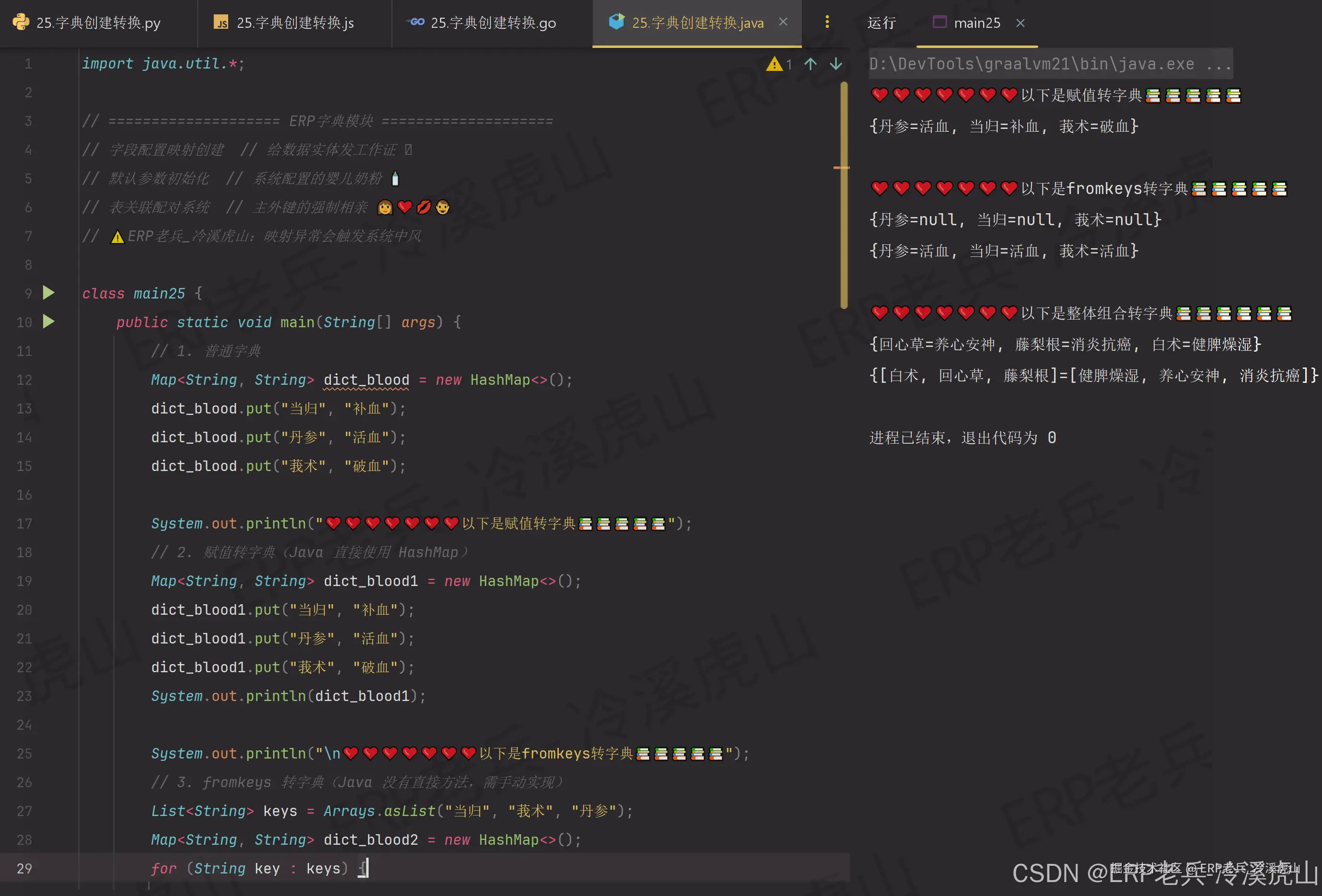Click line number 29 in the gutter
This screenshot has width=1322, height=896.
pos(24,868)
